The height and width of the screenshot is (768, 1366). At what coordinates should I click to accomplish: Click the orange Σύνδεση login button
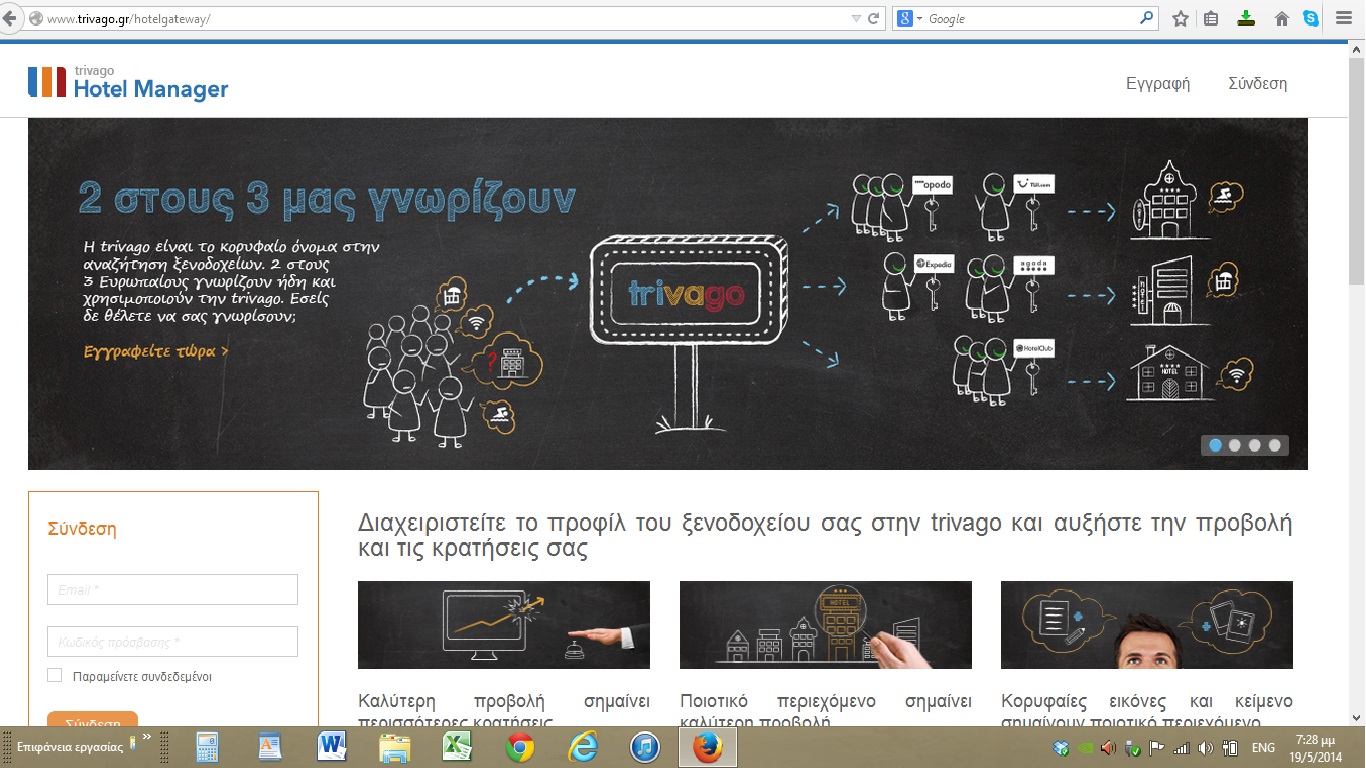92,720
